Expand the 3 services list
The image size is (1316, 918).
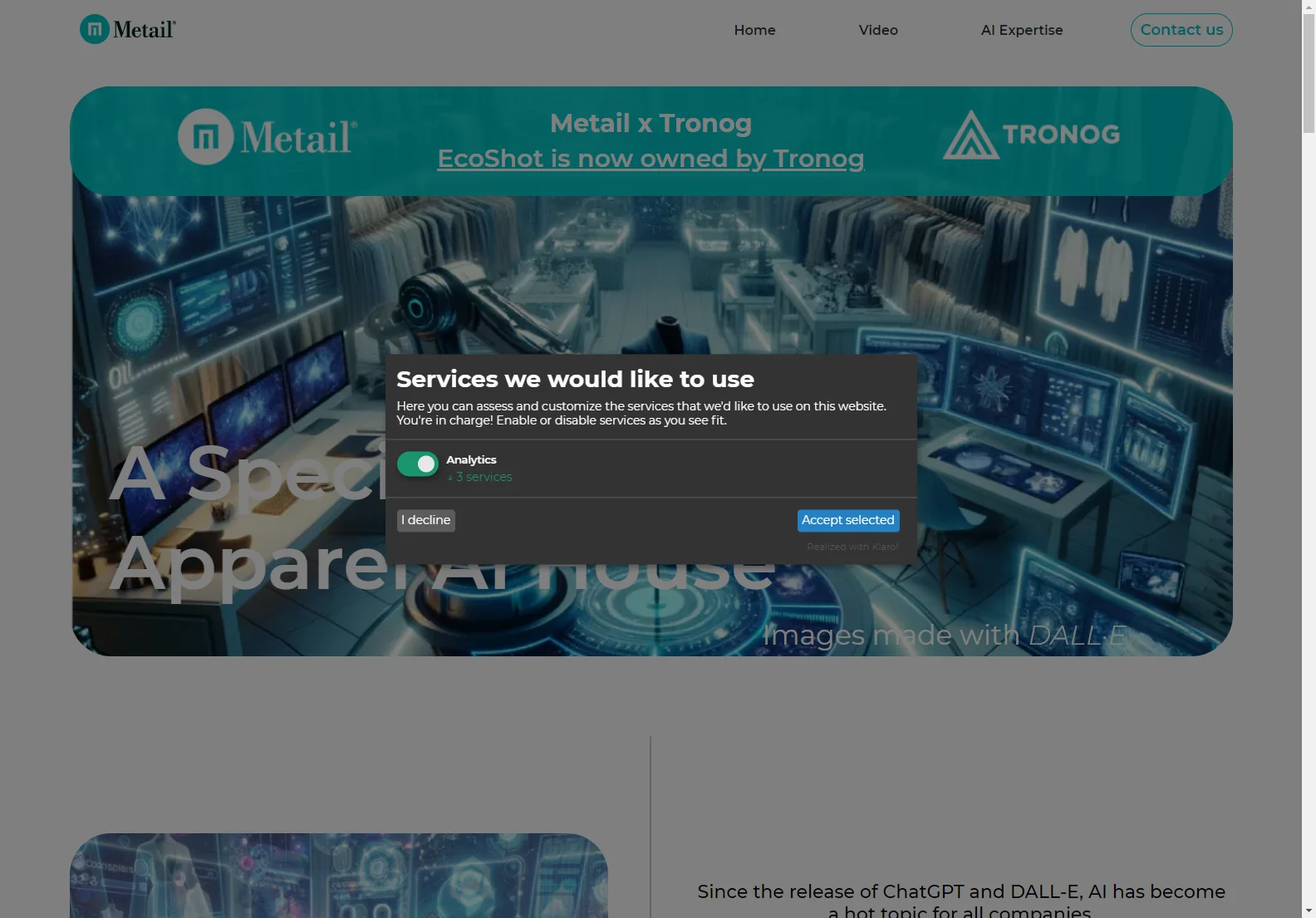click(479, 477)
